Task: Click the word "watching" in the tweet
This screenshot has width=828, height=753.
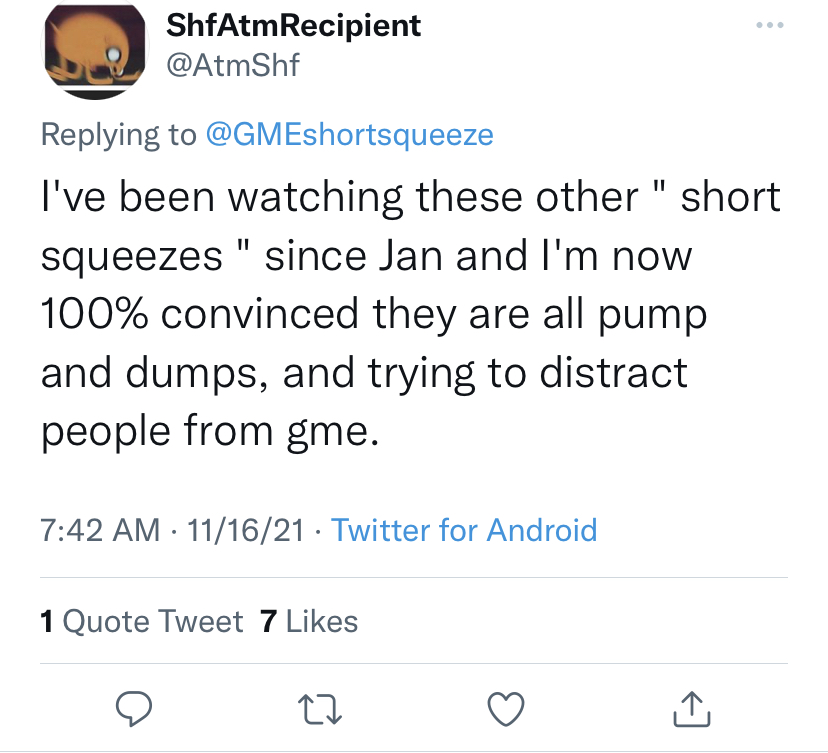Action: click(x=314, y=197)
